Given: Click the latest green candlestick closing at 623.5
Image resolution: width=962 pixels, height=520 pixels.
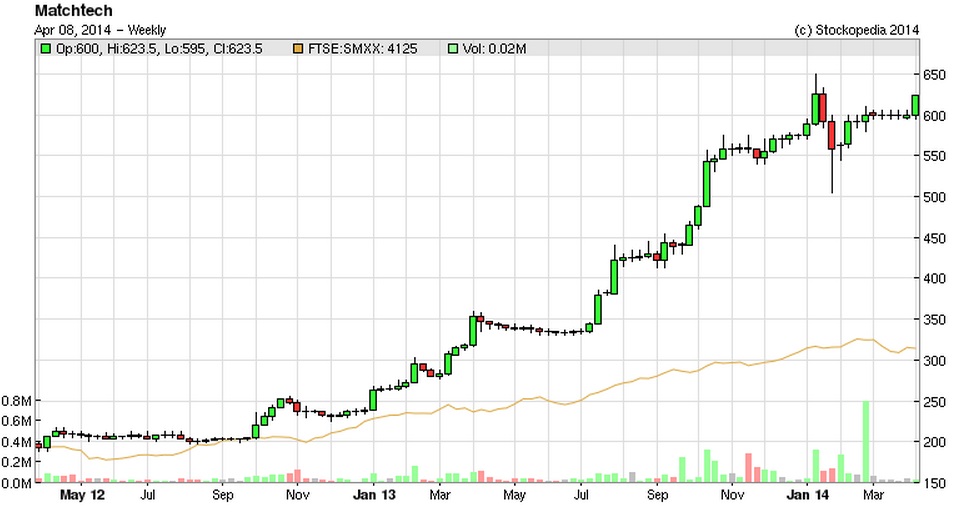Looking at the screenshot, I should 915,105.
